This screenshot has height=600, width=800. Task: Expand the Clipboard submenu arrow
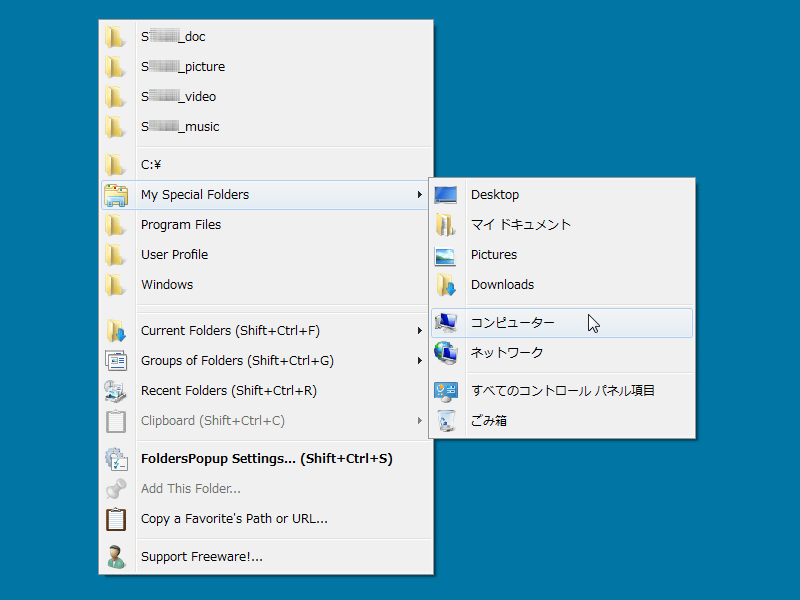[419, 421]
